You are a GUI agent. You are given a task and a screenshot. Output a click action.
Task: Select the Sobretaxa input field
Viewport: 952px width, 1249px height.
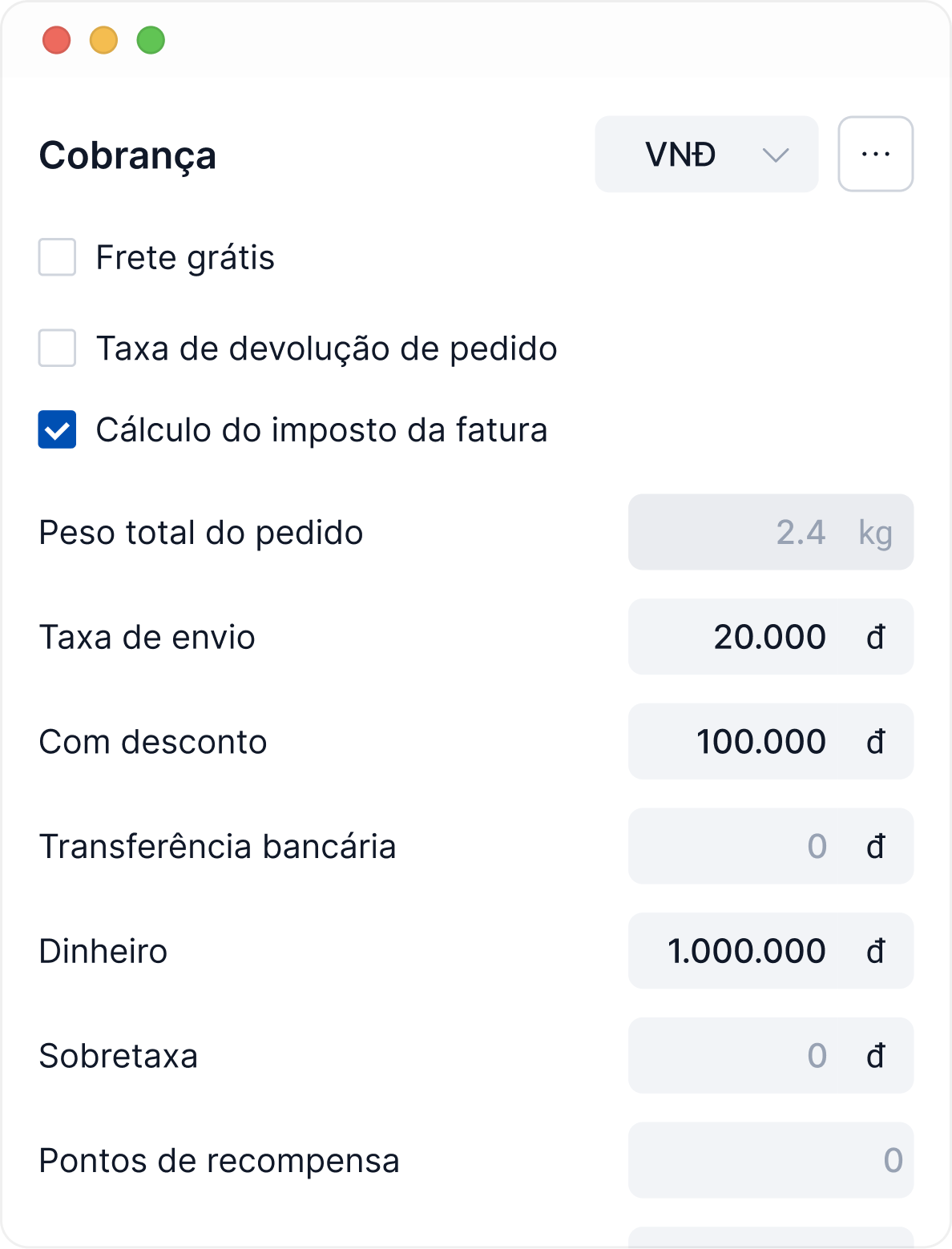753,1056
